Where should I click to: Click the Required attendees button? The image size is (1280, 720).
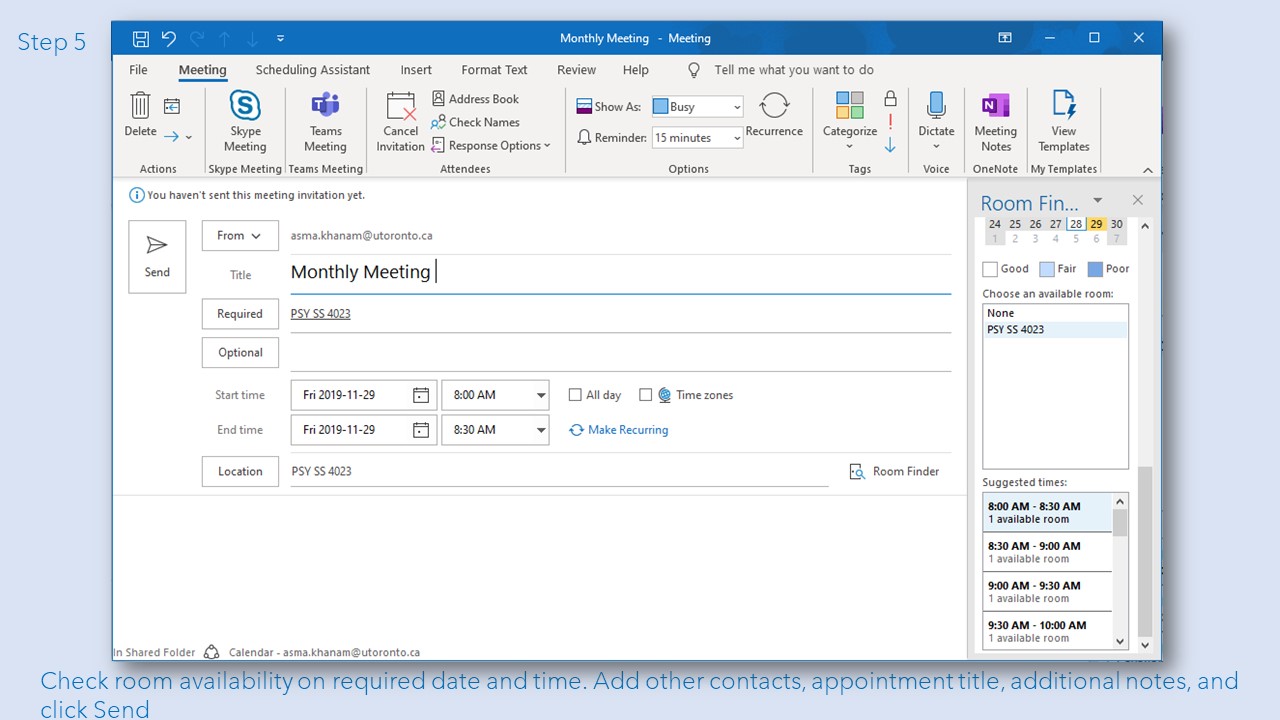240,314
